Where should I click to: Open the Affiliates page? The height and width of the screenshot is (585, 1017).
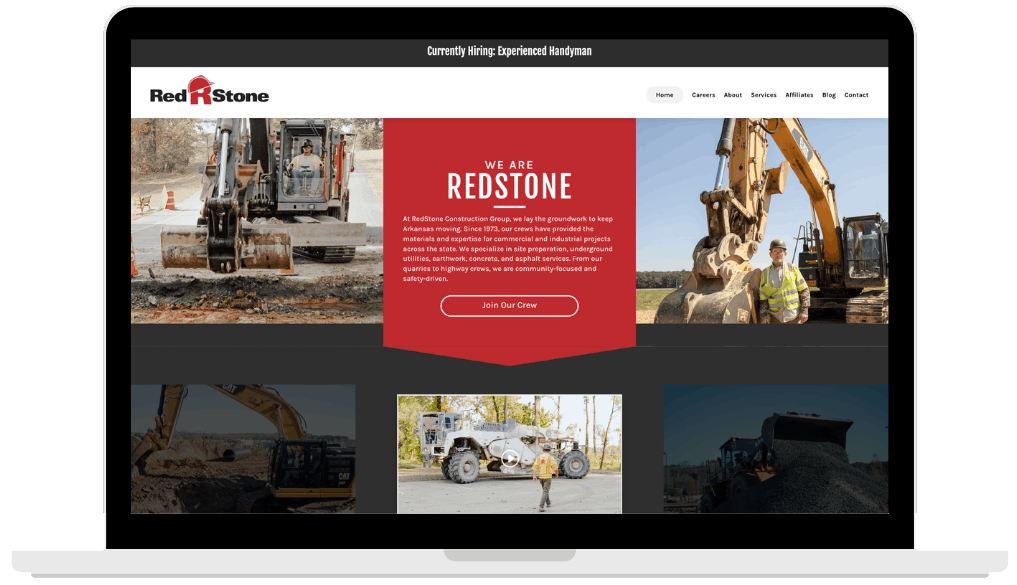pyautogui.click(x=799, y=95)
